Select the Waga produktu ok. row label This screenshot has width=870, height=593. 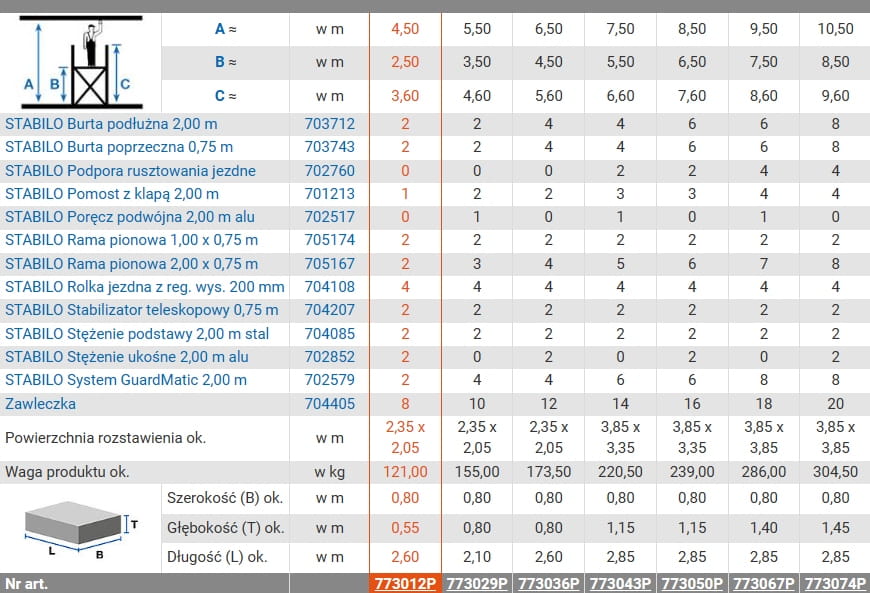(67, 472)
